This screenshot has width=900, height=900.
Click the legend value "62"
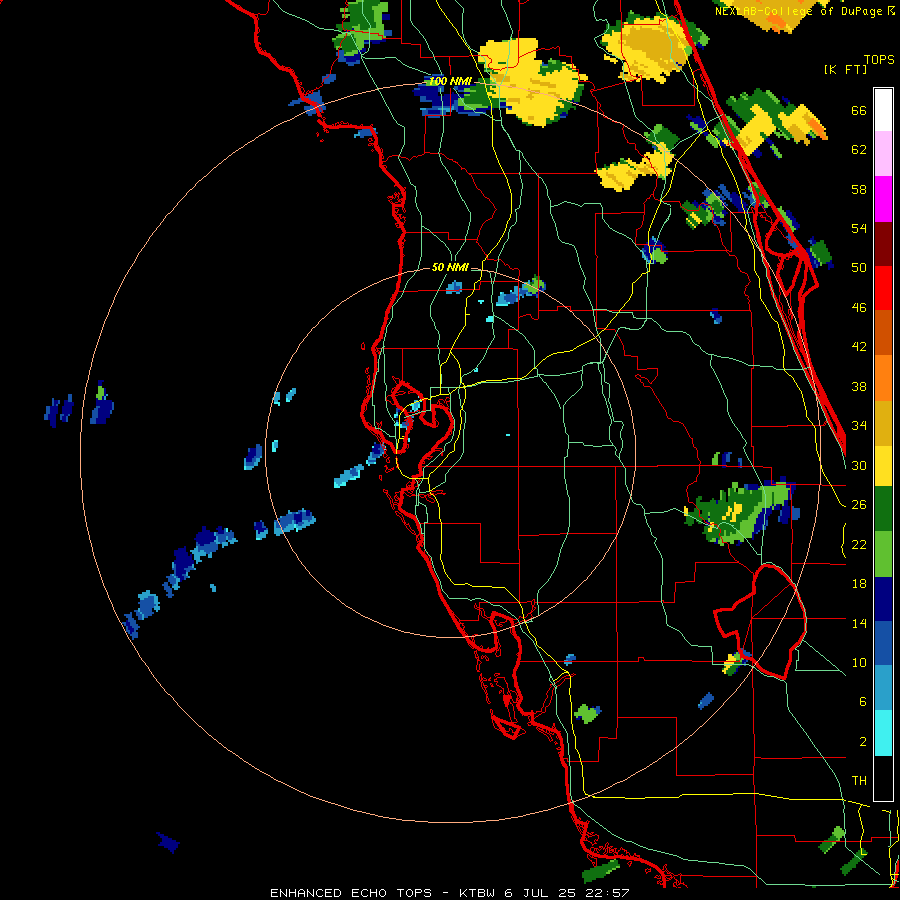click(x=859, y=150)
